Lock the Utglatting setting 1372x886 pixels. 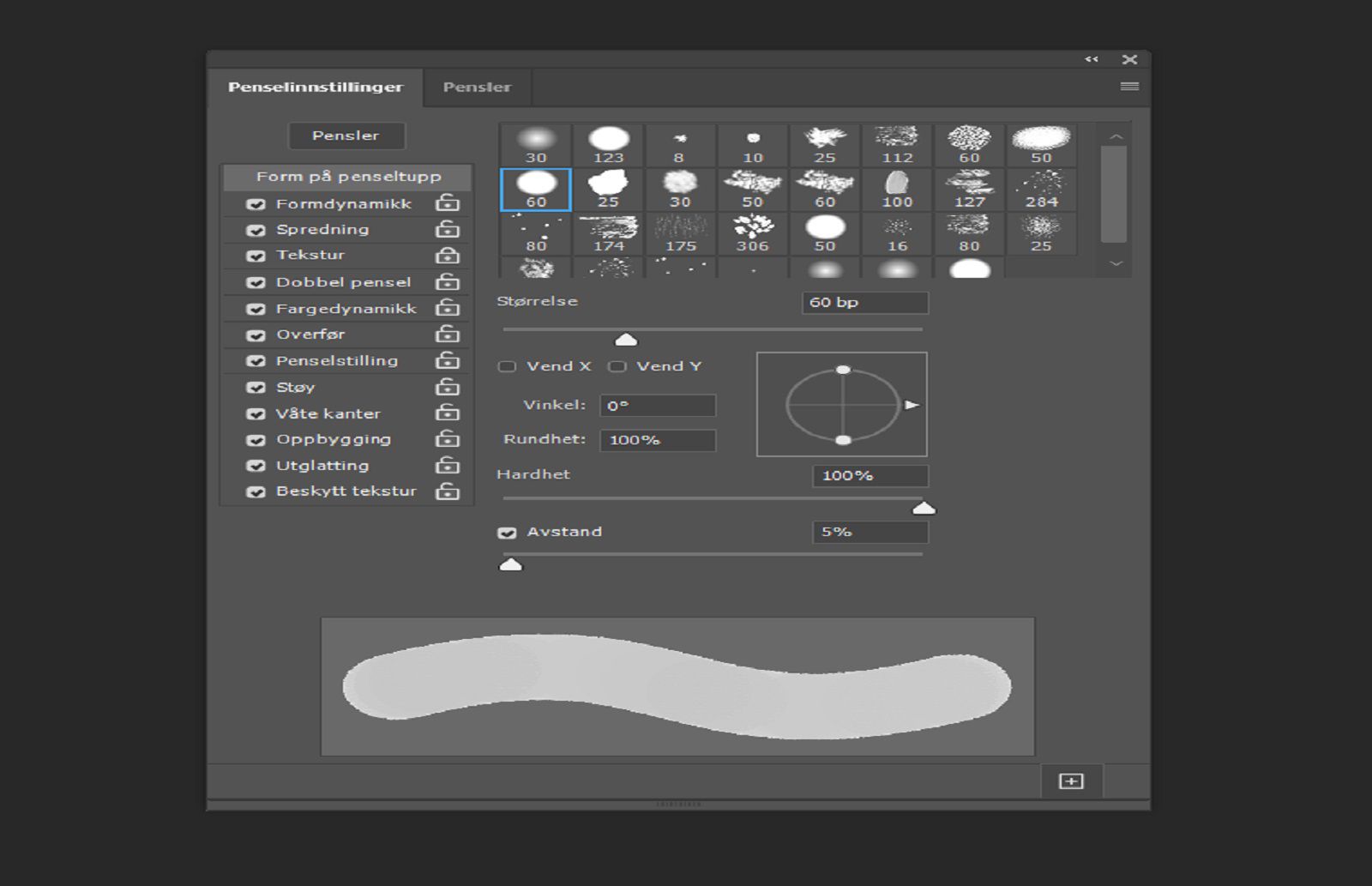[x=448, y=466]
